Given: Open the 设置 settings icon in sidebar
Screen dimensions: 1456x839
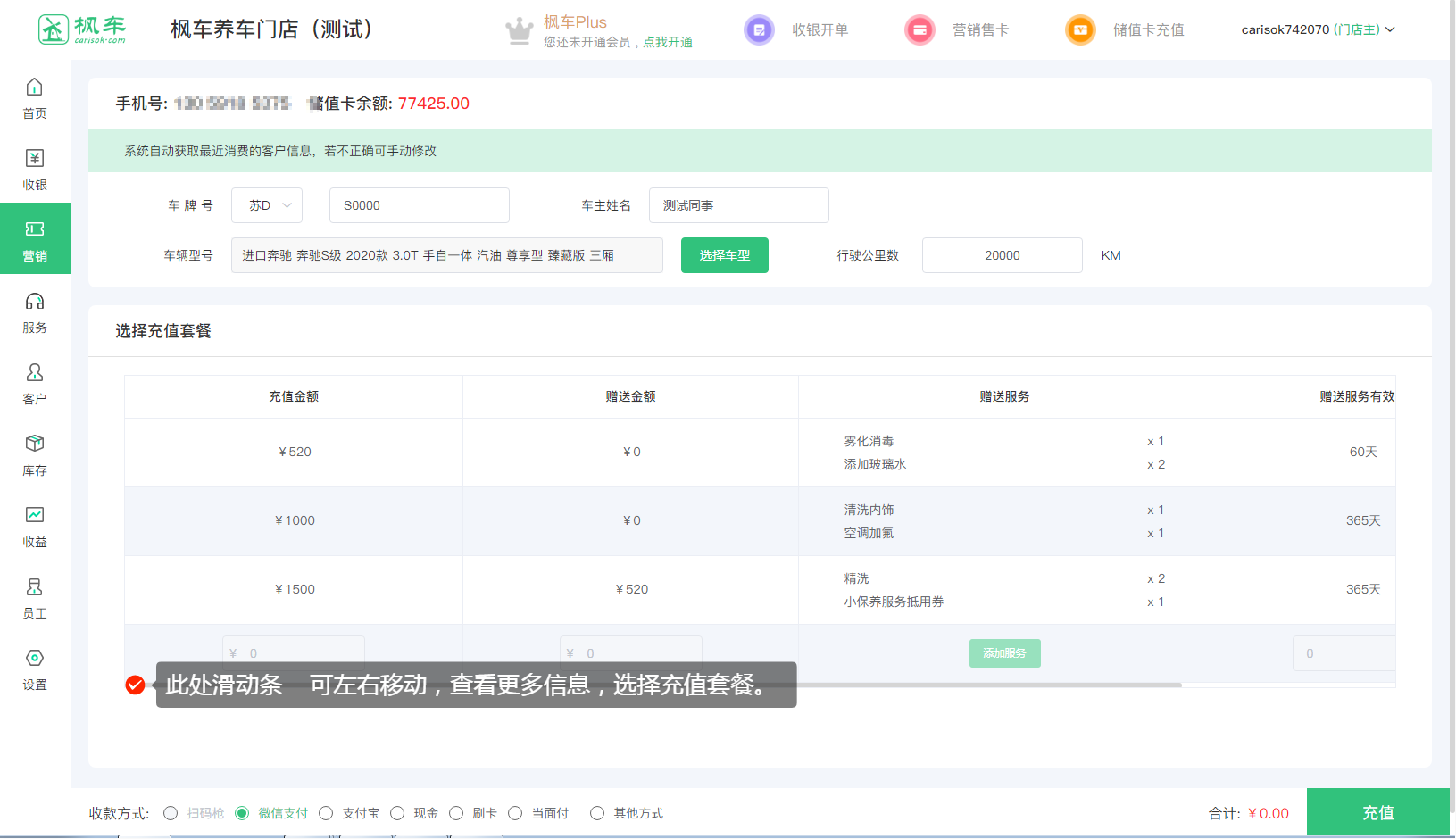Looking at the screenshot, I should point(34,659).
